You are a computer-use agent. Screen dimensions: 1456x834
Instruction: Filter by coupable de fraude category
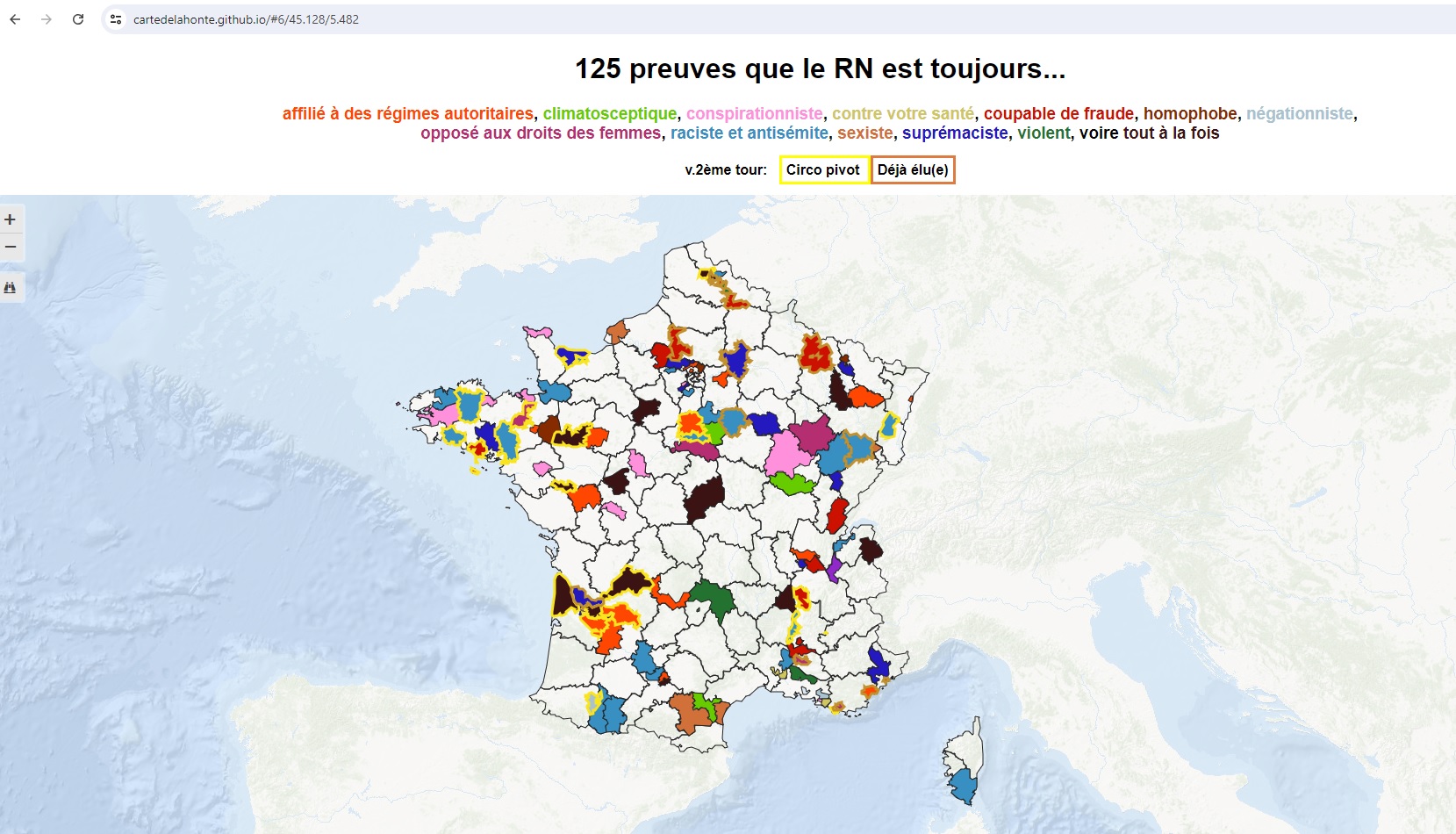click(x=1058, y=113)
